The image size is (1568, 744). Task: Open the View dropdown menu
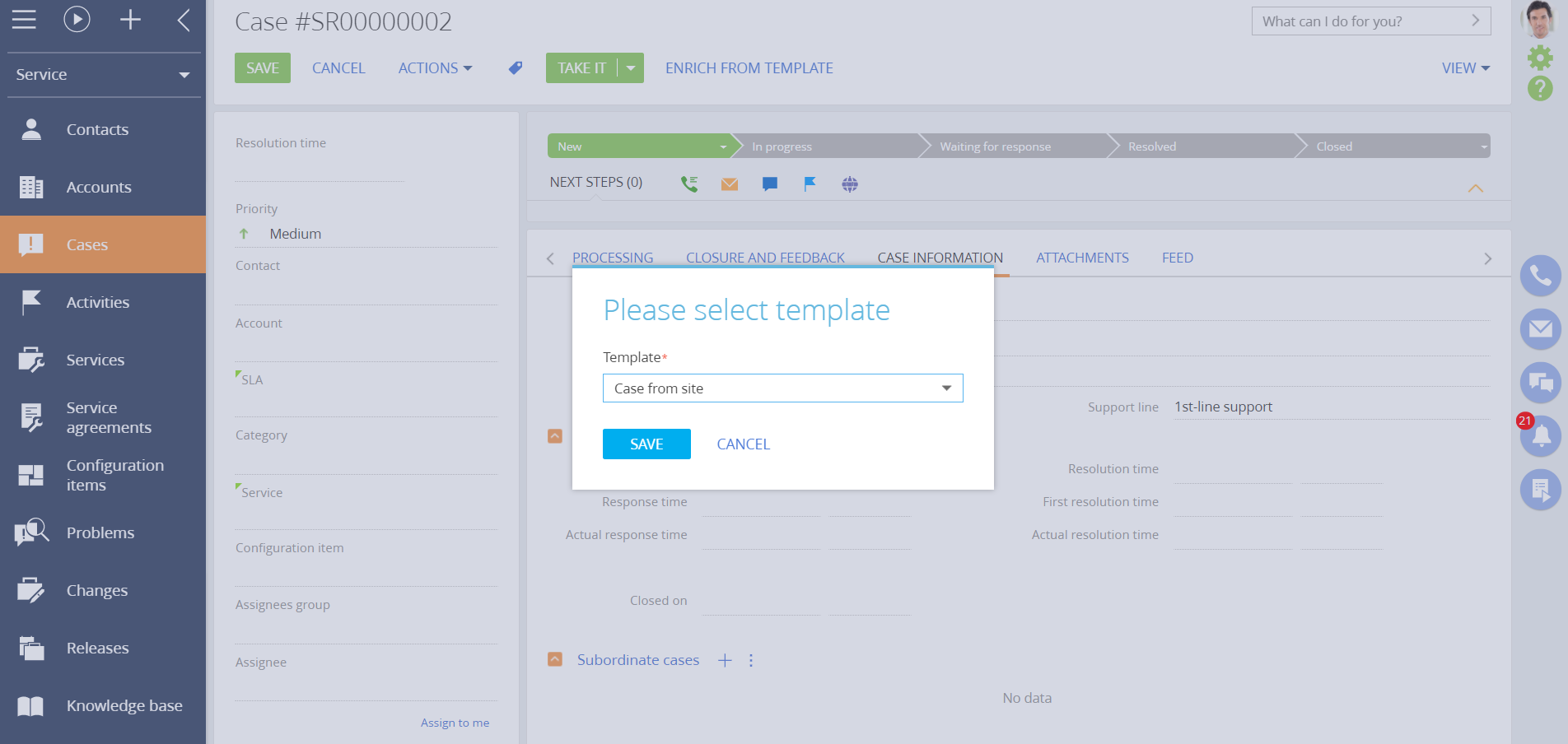pyautogui.click(x=1465, y=68)
